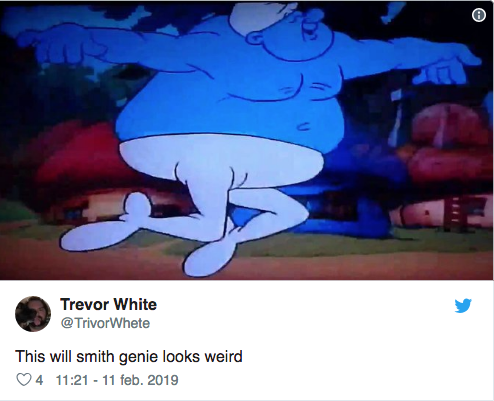Click the tweet text about the genie
This screenshot has width=494, height=401.
point(129,356)
